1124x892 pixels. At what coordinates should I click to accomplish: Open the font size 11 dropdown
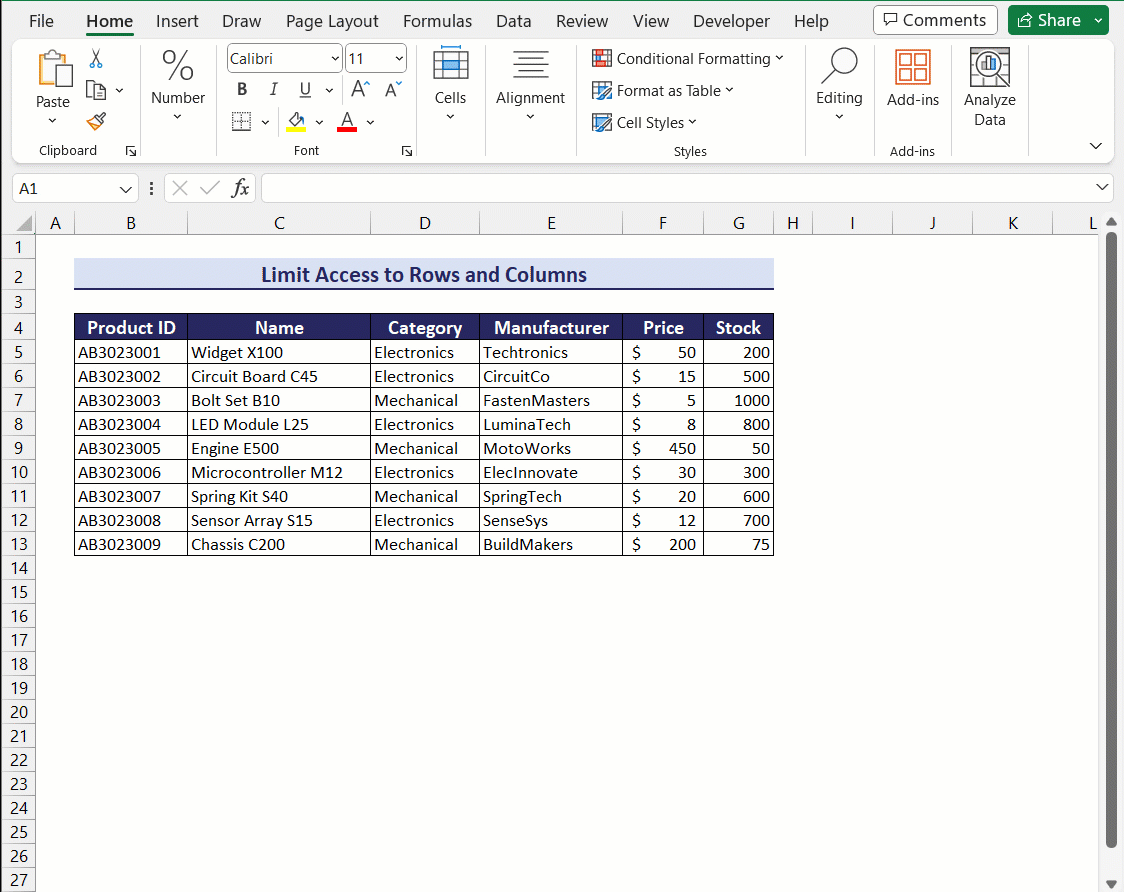[x=399, y=59]
